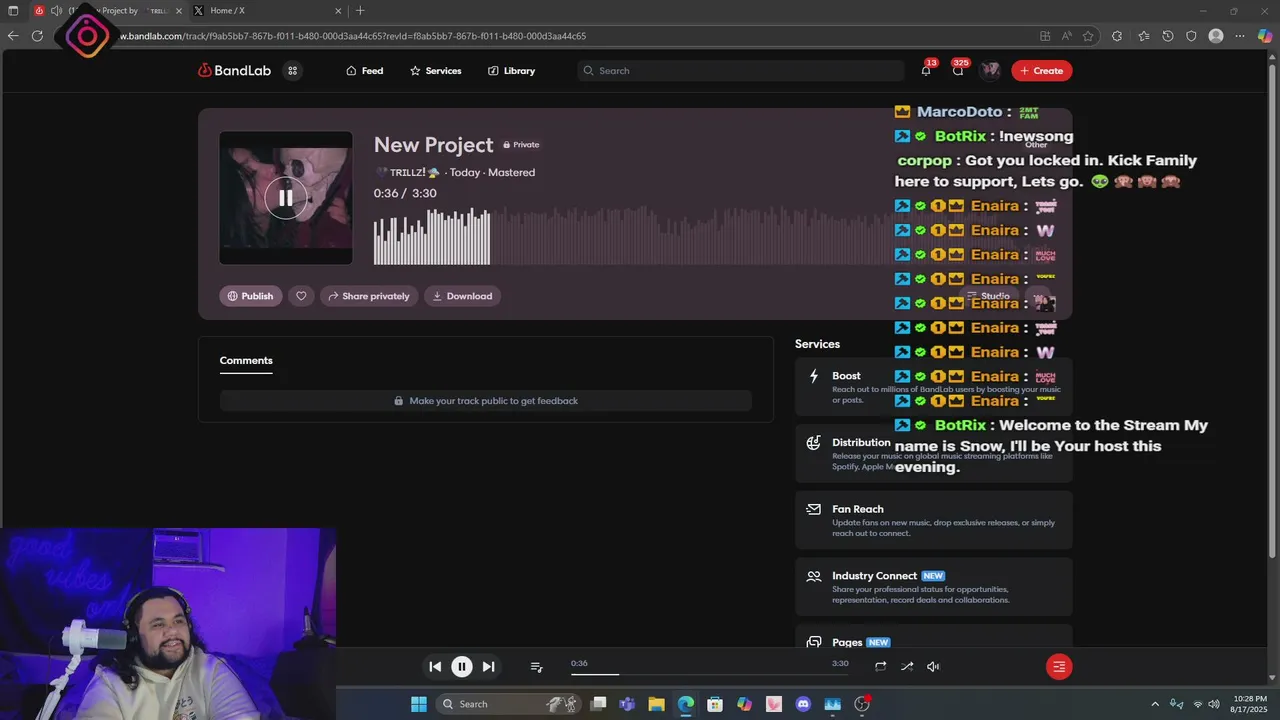Viewport: 1280px width, 720px height.
Task: Click the red Create button
Action: [1041, 71]
